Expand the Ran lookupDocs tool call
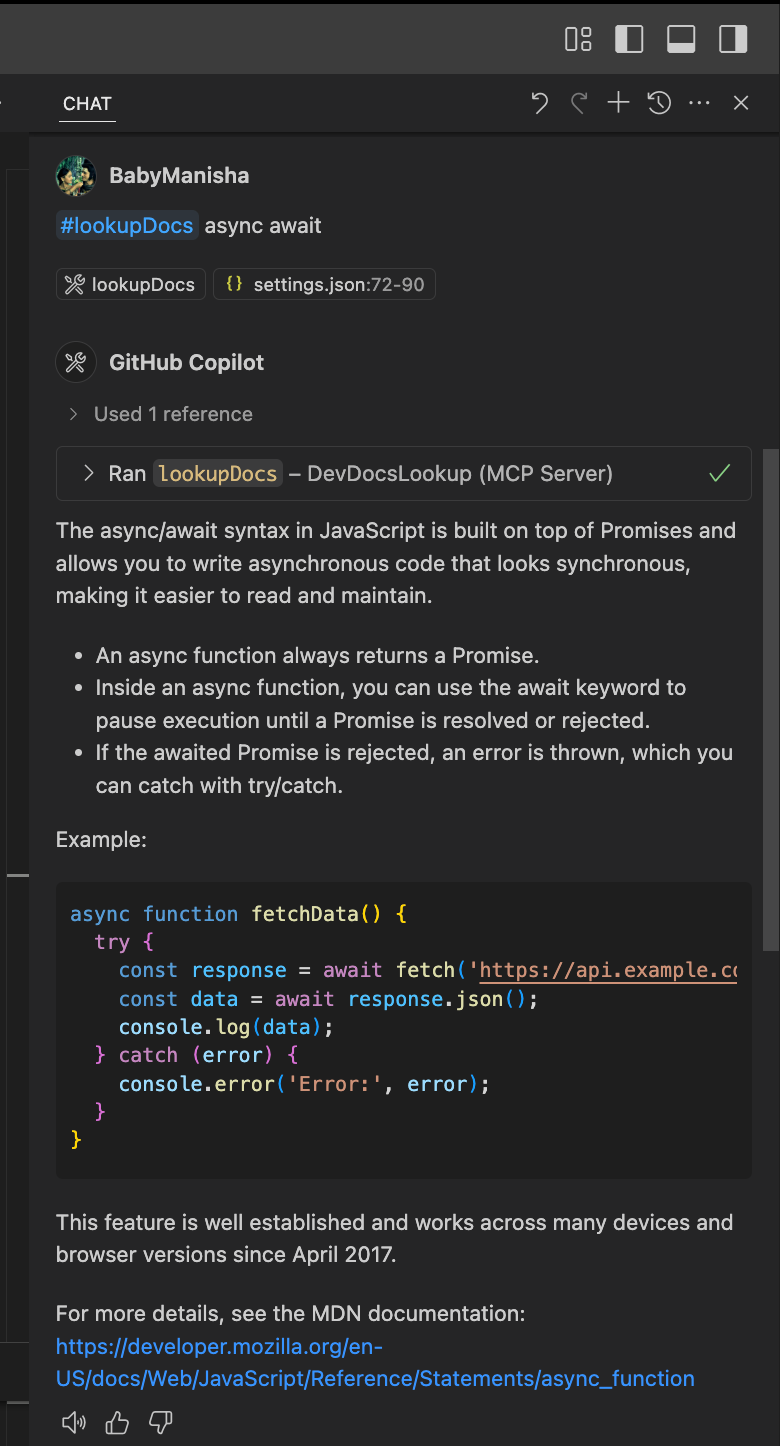Image resolution: width=780 pixels, height=1446 pixels. pos(404,473)
